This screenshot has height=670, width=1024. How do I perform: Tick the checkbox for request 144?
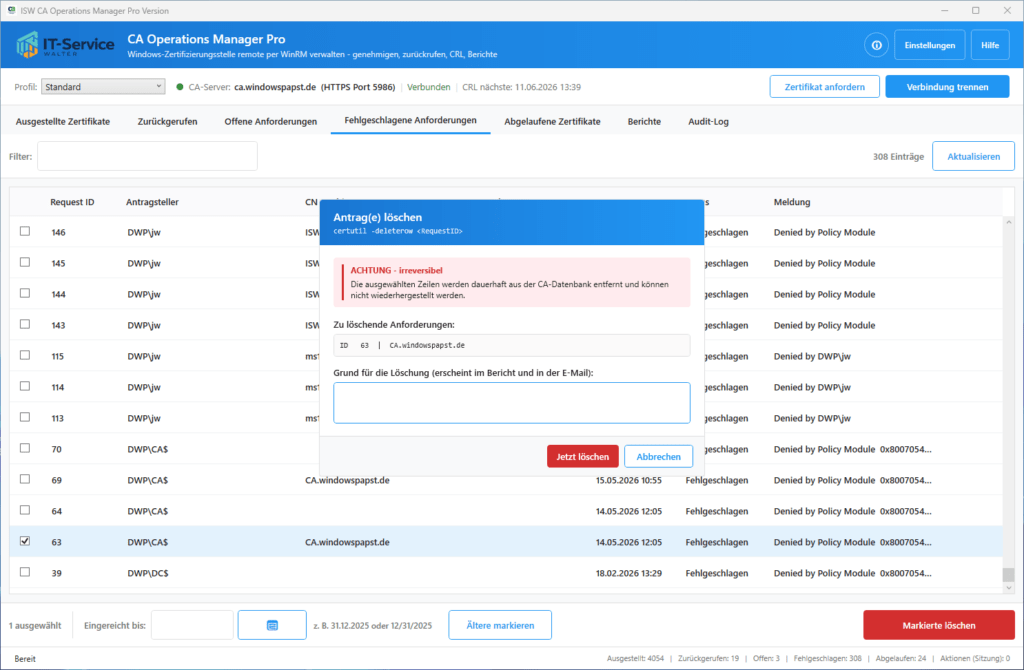(x=25, y=293)
